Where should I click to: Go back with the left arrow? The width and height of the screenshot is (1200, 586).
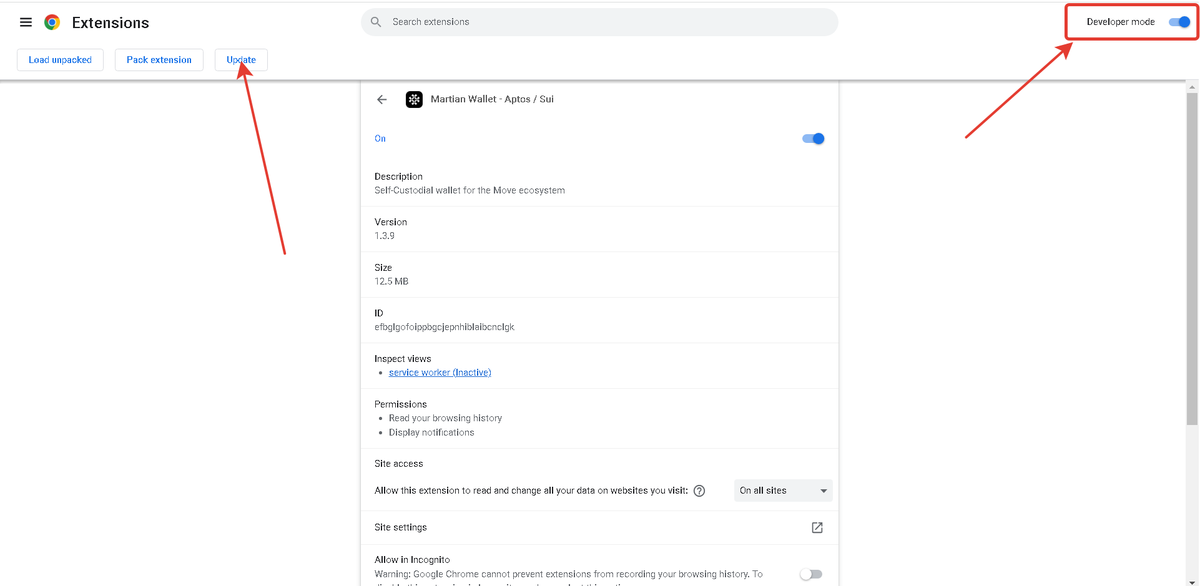pos(382,99)
